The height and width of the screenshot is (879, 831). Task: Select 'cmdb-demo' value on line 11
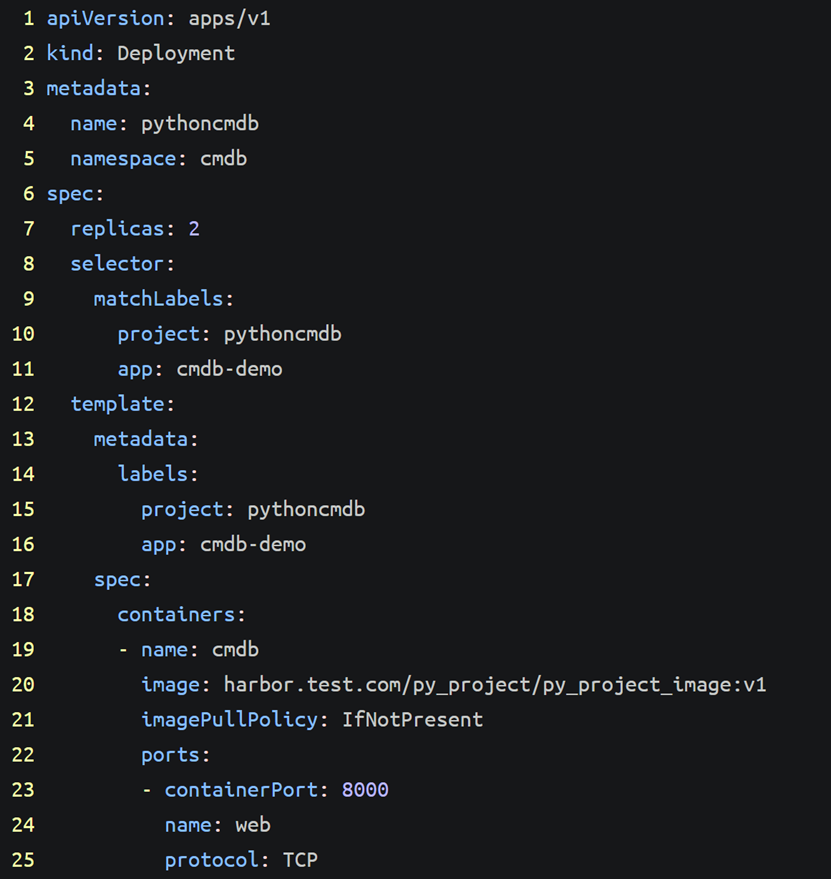click(x=229, y=369)
